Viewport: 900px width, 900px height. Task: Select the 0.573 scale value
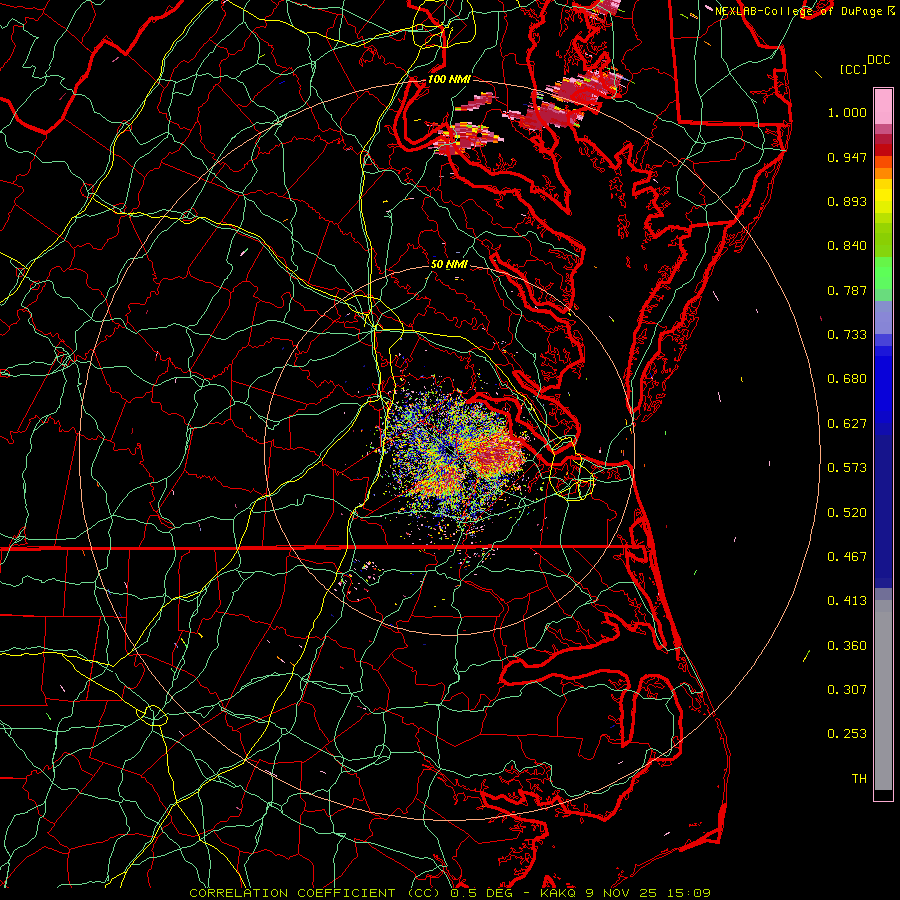[847, 468]
